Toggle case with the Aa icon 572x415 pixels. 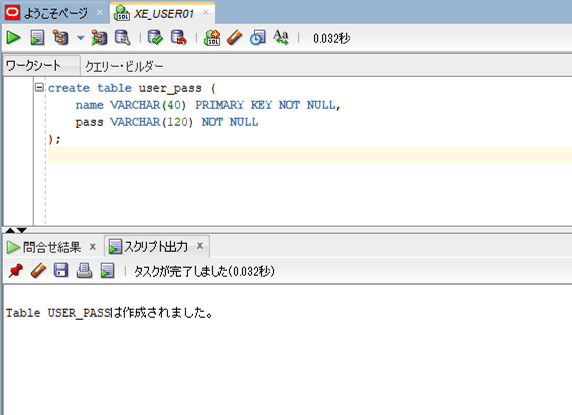[x=281, y=37]
